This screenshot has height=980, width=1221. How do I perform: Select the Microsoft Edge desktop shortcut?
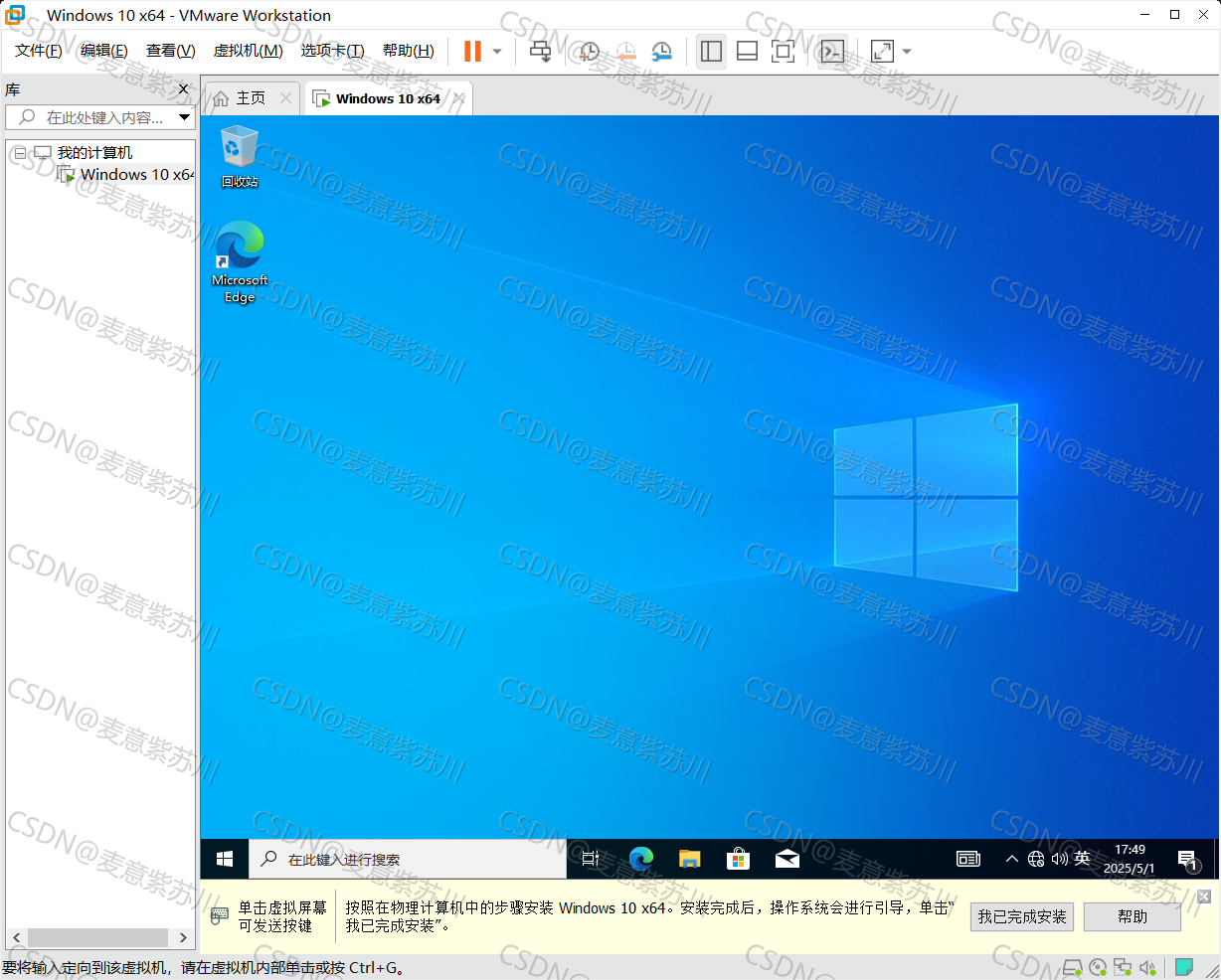pyautogui.click(x=240, y=261)
